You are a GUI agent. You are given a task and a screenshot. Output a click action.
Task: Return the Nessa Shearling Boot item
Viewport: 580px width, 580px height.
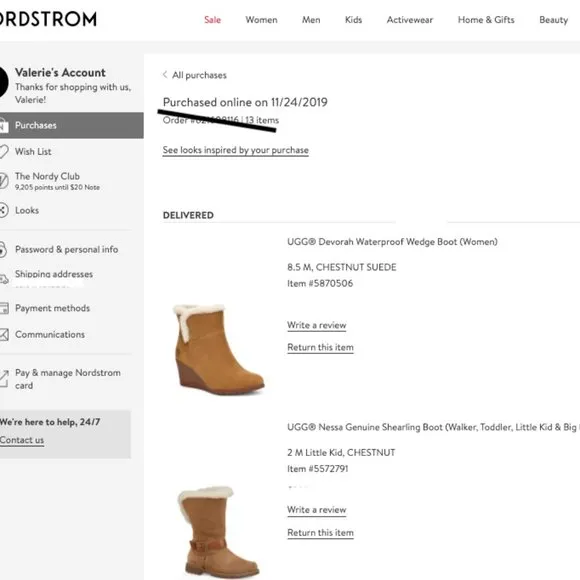[320, 533]
